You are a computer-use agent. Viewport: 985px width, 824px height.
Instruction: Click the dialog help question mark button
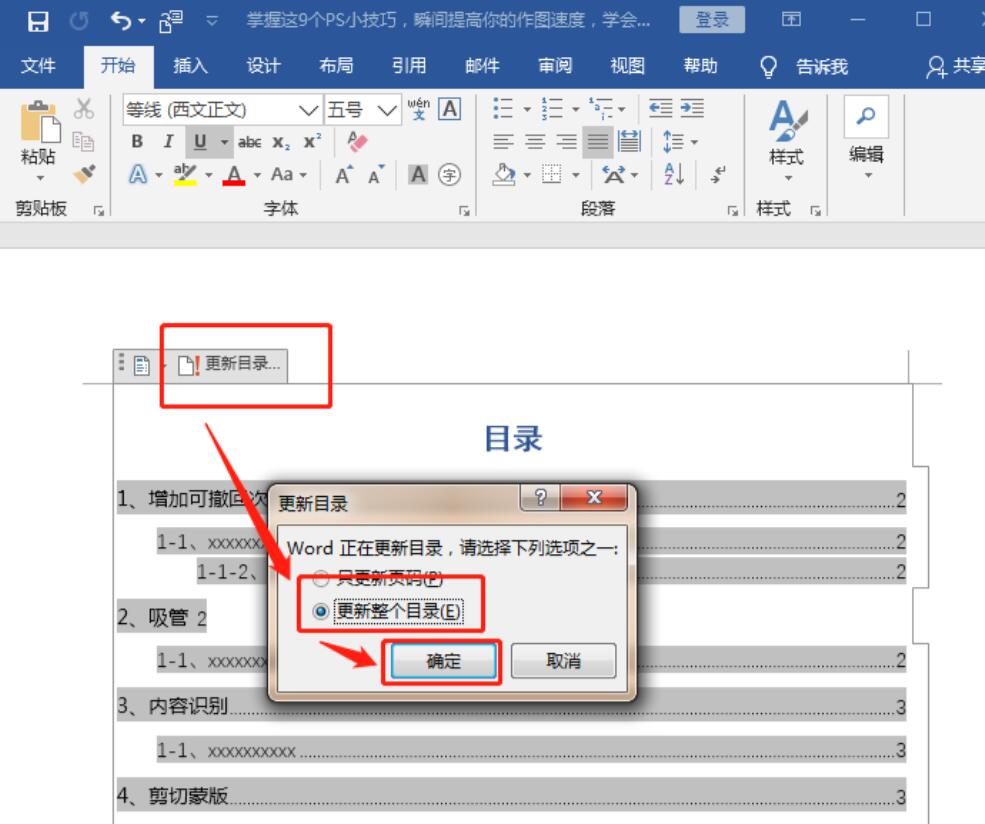coord(540,498)
